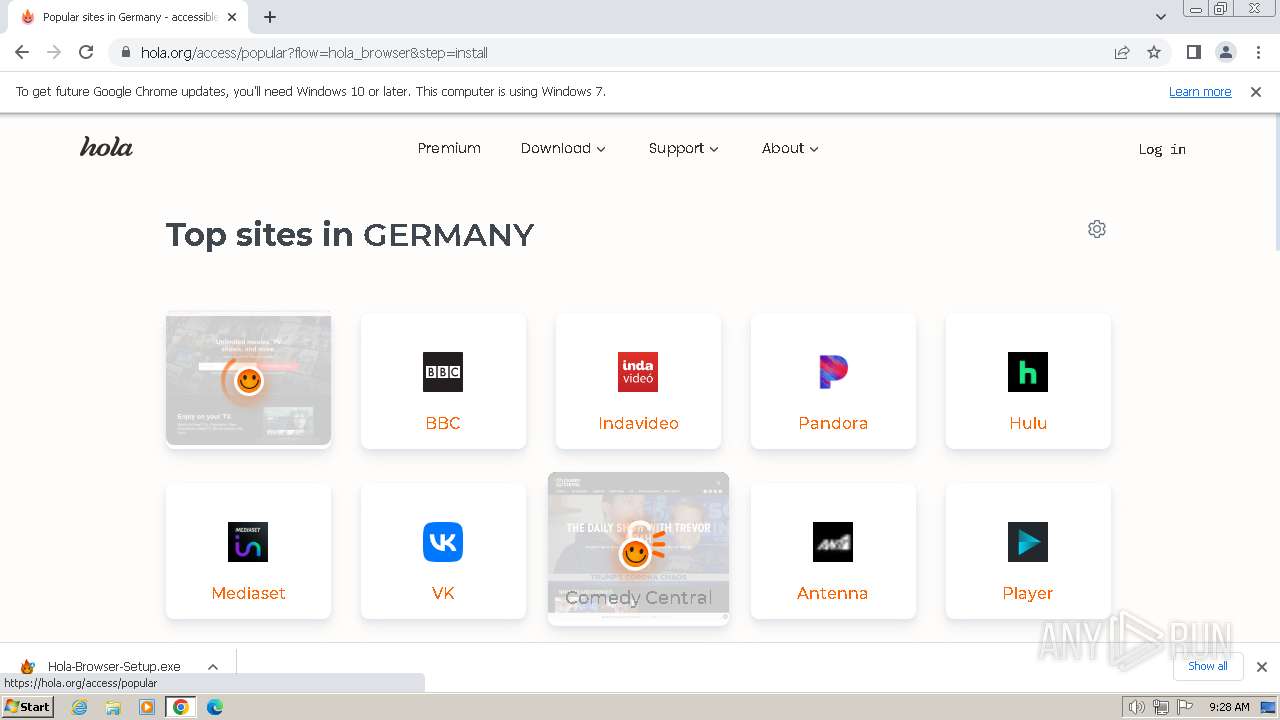Expand the About menu
Screen dimensions: 1280x720
[x=790, y=148]
